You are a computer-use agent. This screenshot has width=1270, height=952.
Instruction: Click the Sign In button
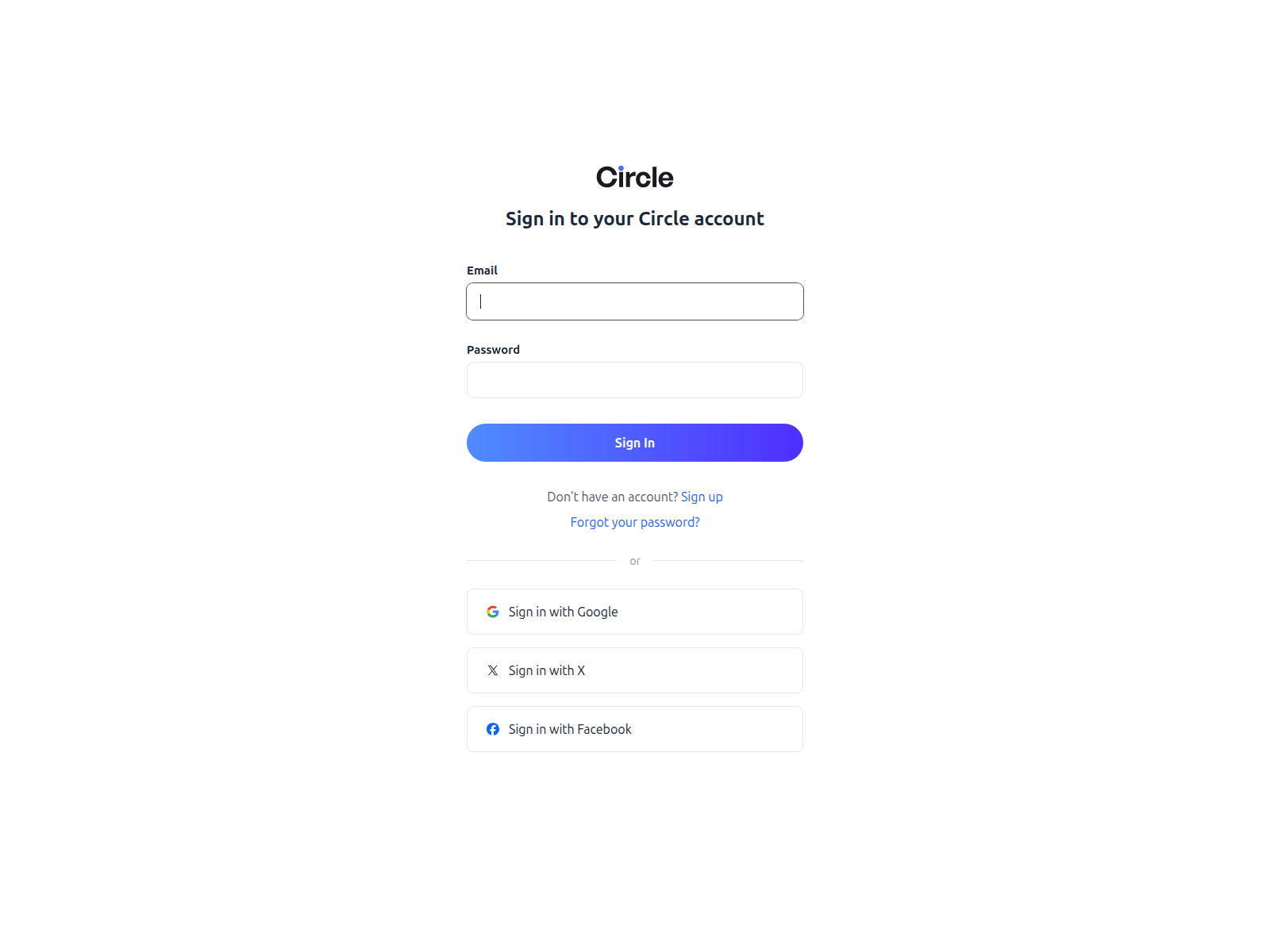(x=634, y=442)
